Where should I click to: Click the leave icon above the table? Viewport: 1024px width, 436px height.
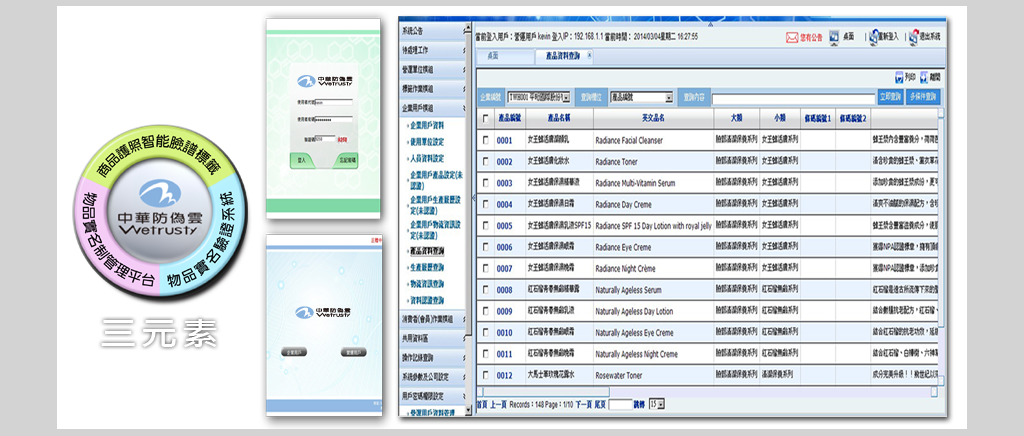click(923, 77)
